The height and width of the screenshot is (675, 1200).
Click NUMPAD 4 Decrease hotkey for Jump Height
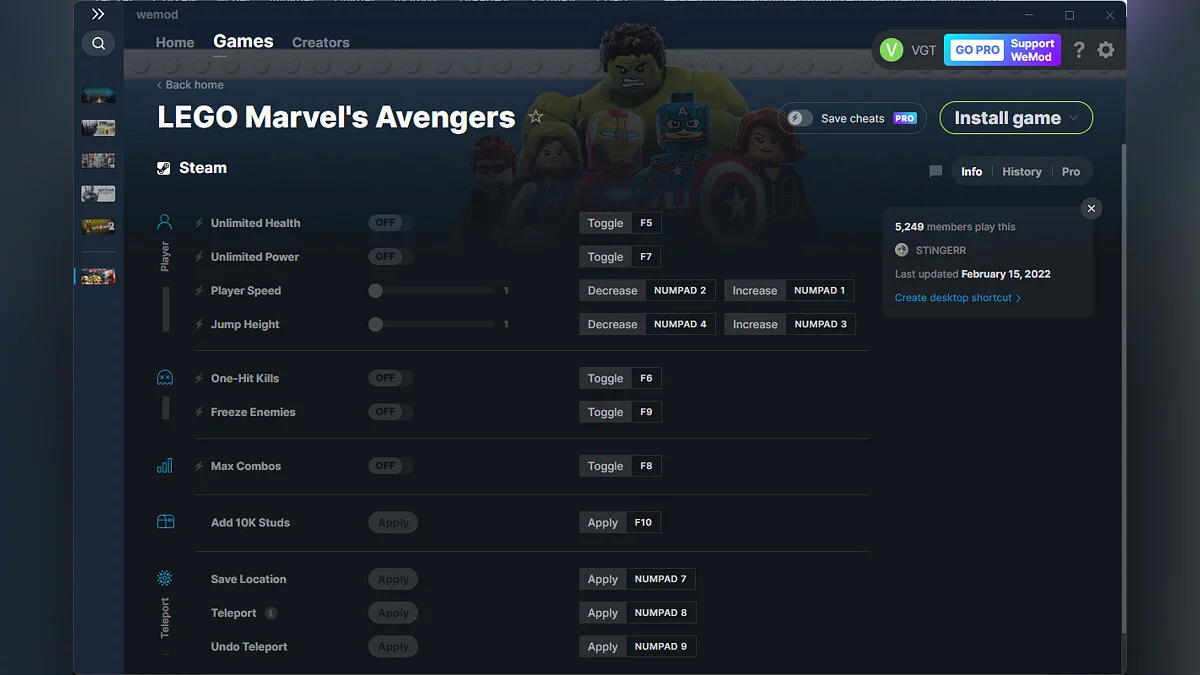pyautogui.click(x=680, y=324)
